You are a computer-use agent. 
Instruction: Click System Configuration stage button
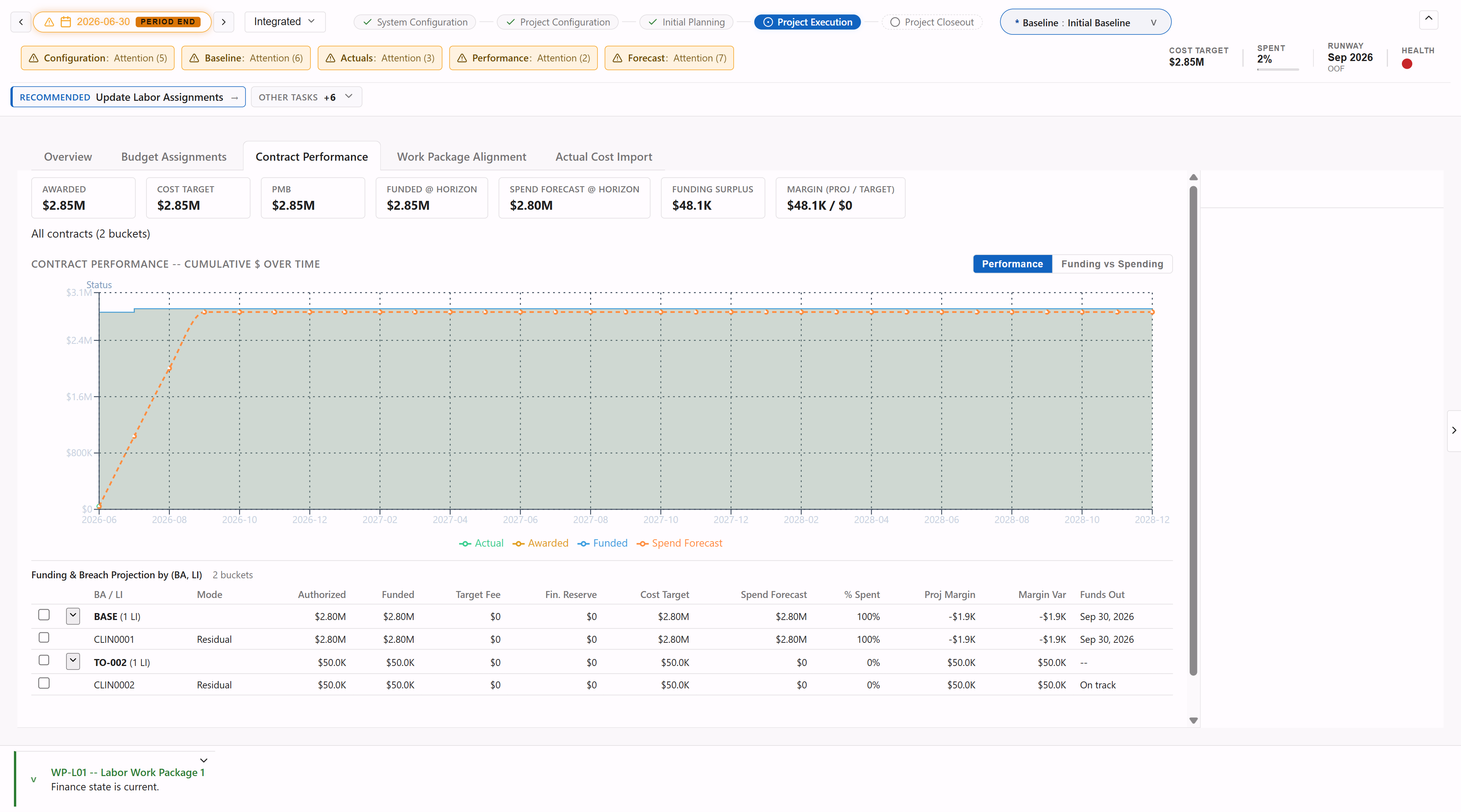pos(415,22)
